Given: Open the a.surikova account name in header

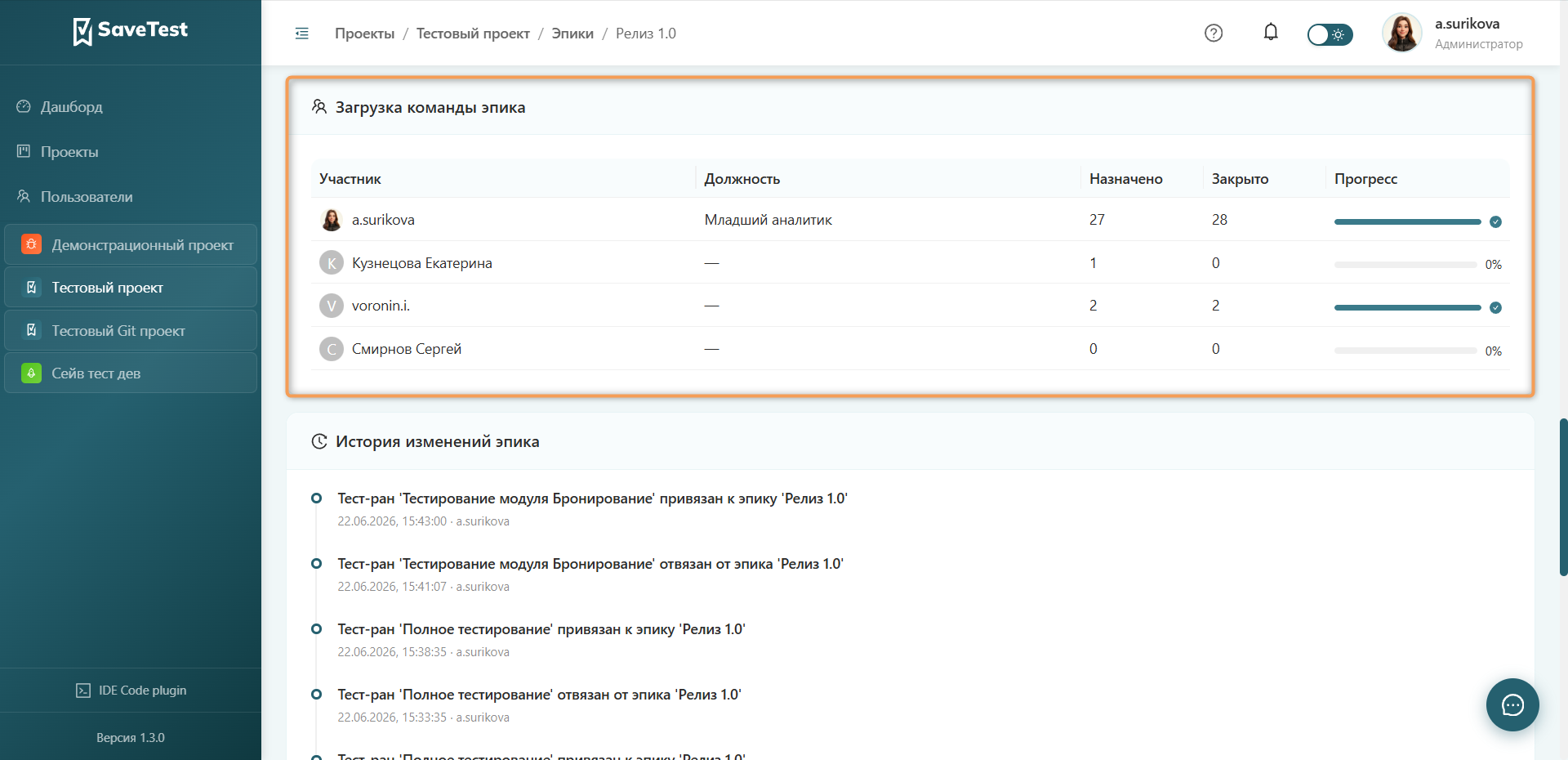Looking at the screenshot, I should click(x=1467, y=24).
